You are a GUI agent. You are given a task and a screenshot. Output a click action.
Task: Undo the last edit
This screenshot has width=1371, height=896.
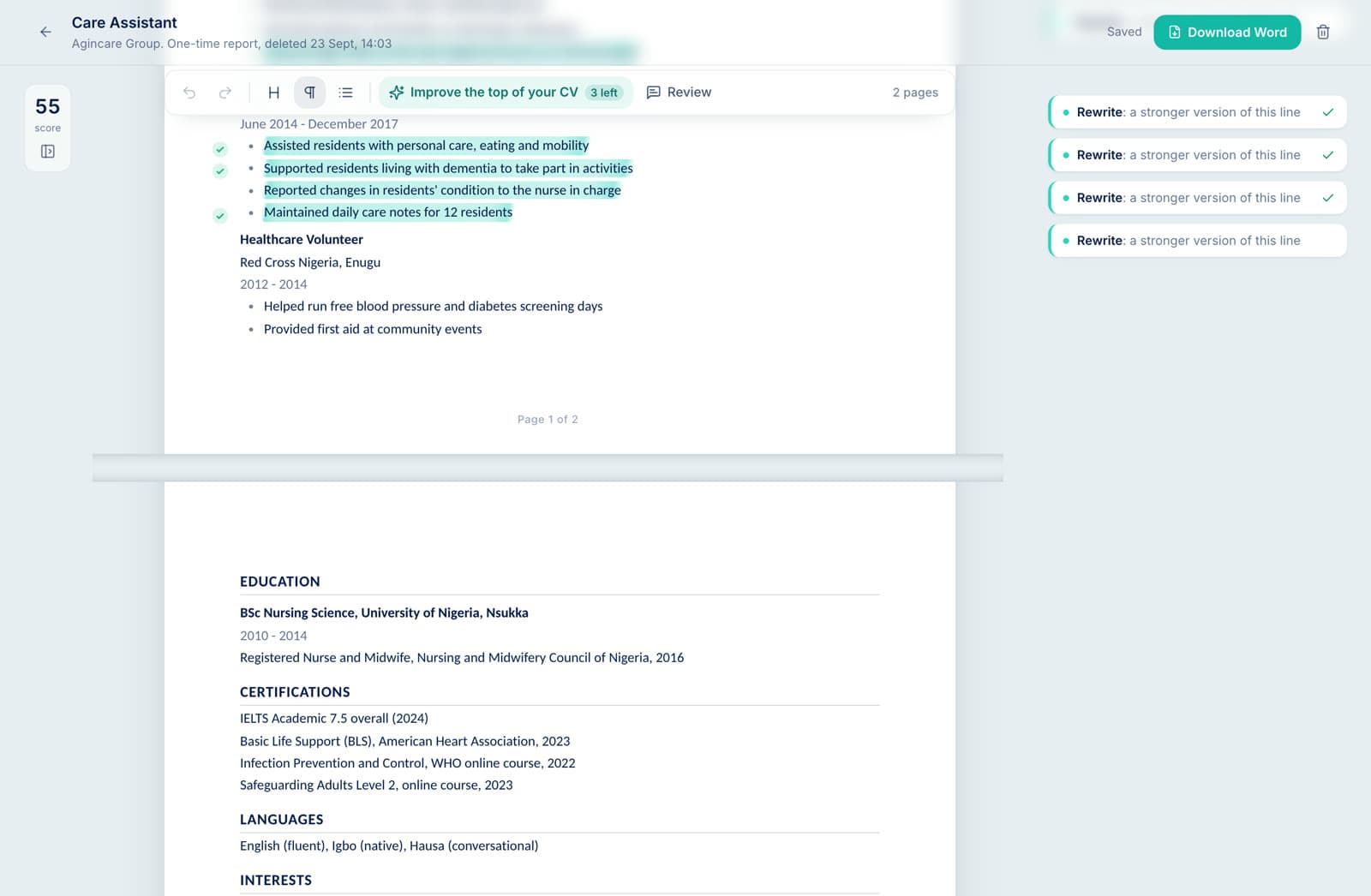click(189, 93)
